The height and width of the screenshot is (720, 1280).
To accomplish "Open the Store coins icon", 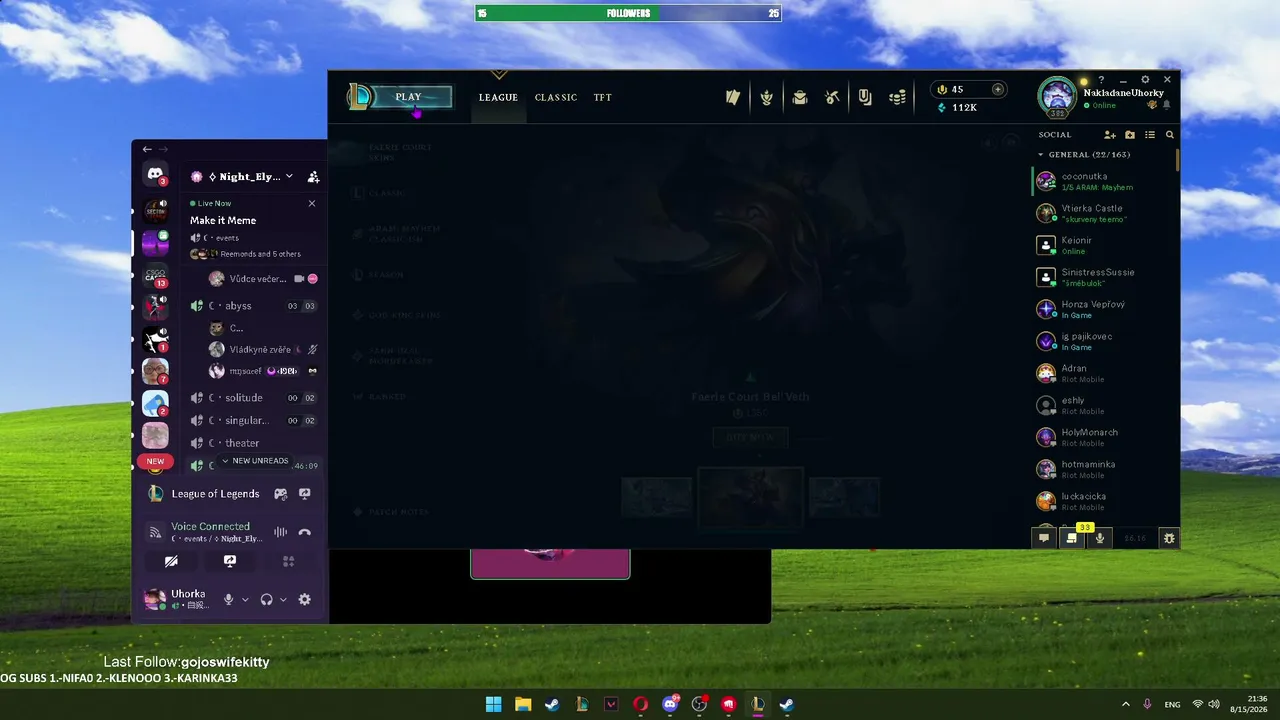I will 898,97.
